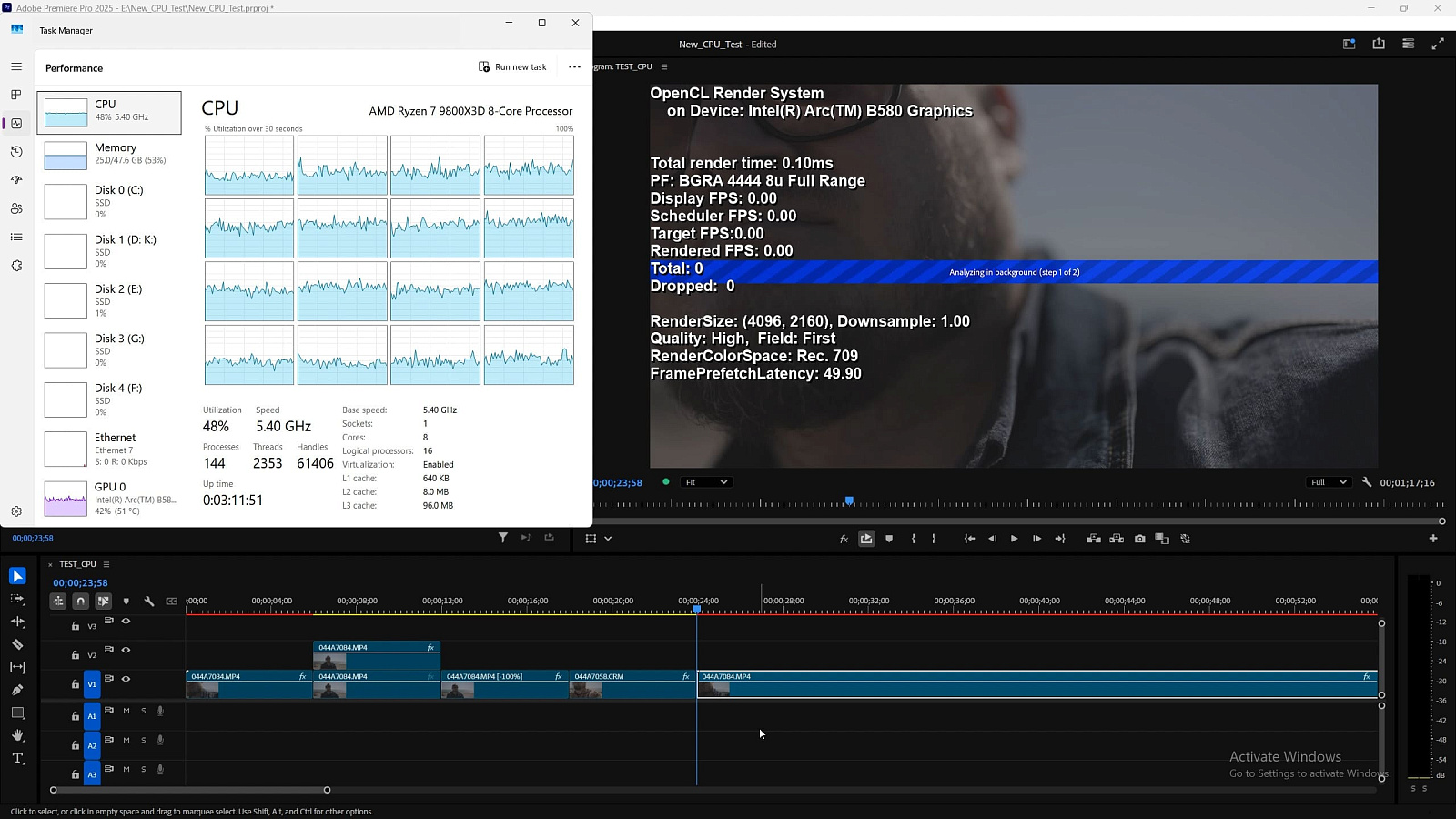Go to In point

[969, 539]
